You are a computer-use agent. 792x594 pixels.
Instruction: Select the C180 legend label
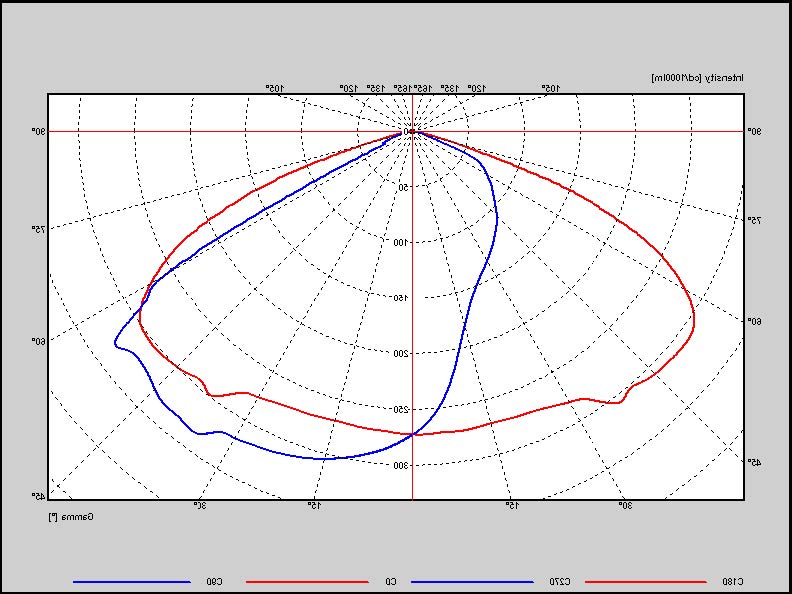coord(733,581)
